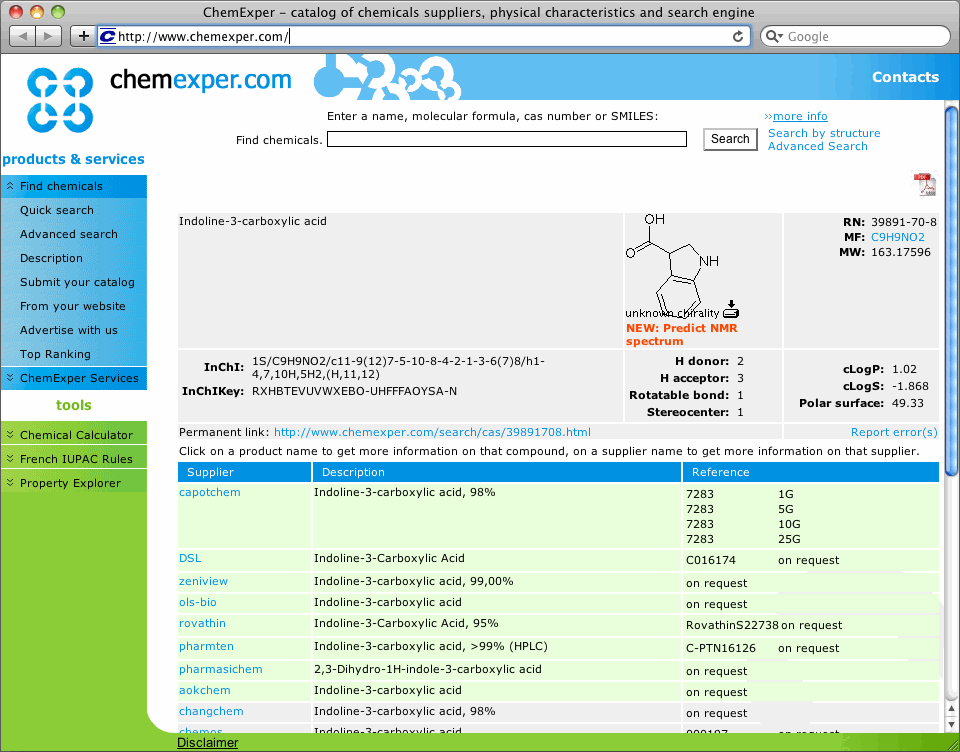Expand the French IUPAC Rules section
This screenshot has height=752, width=960.
tap(75, 459)
